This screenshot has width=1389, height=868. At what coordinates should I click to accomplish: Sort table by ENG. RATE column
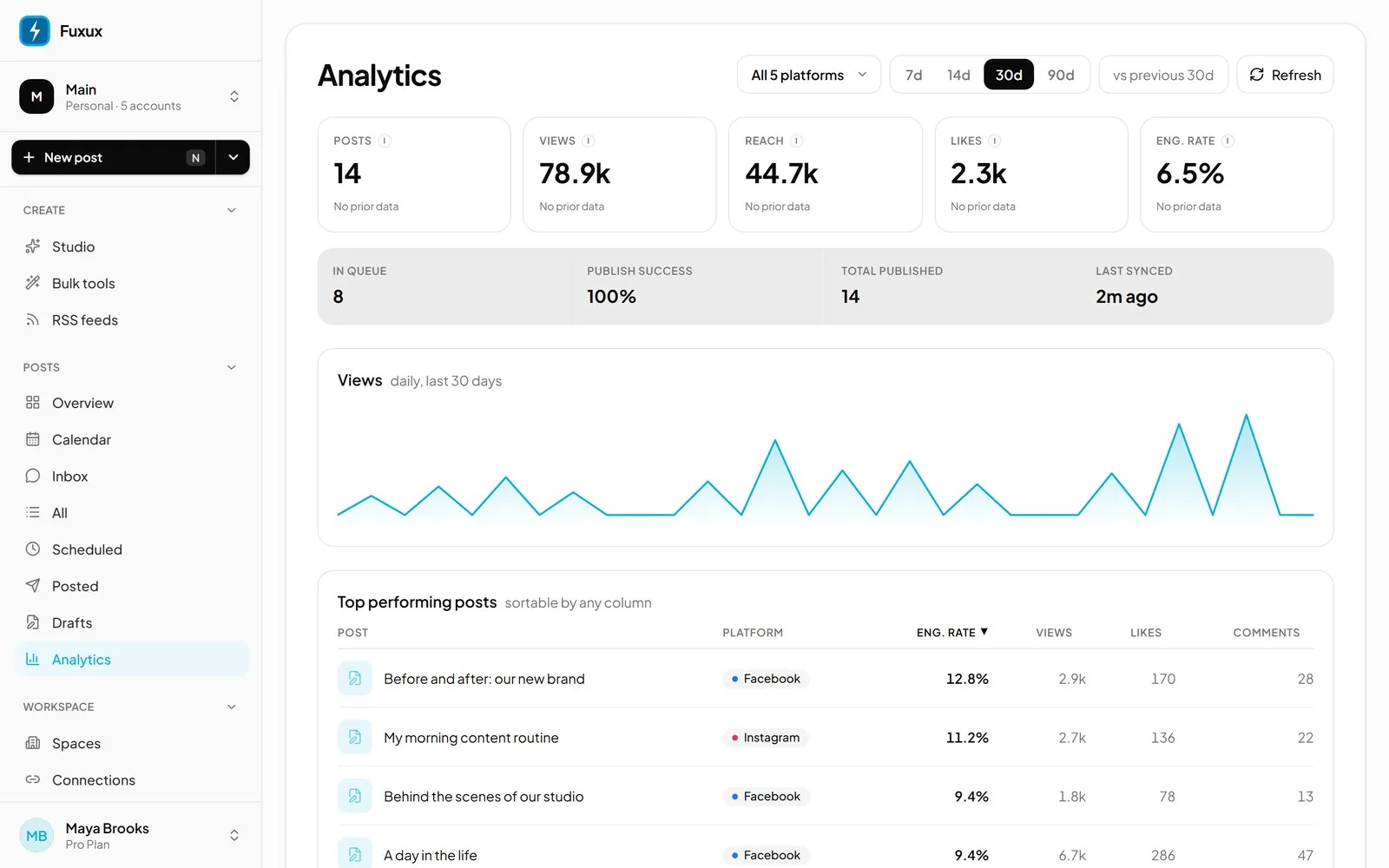pos(951,632)
